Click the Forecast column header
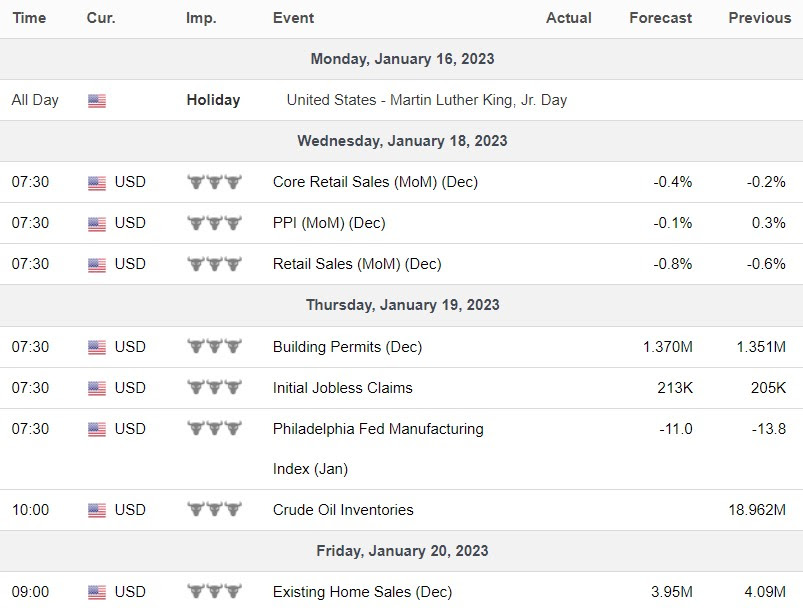This screenshot has height=608, width=803. [660, 18]
